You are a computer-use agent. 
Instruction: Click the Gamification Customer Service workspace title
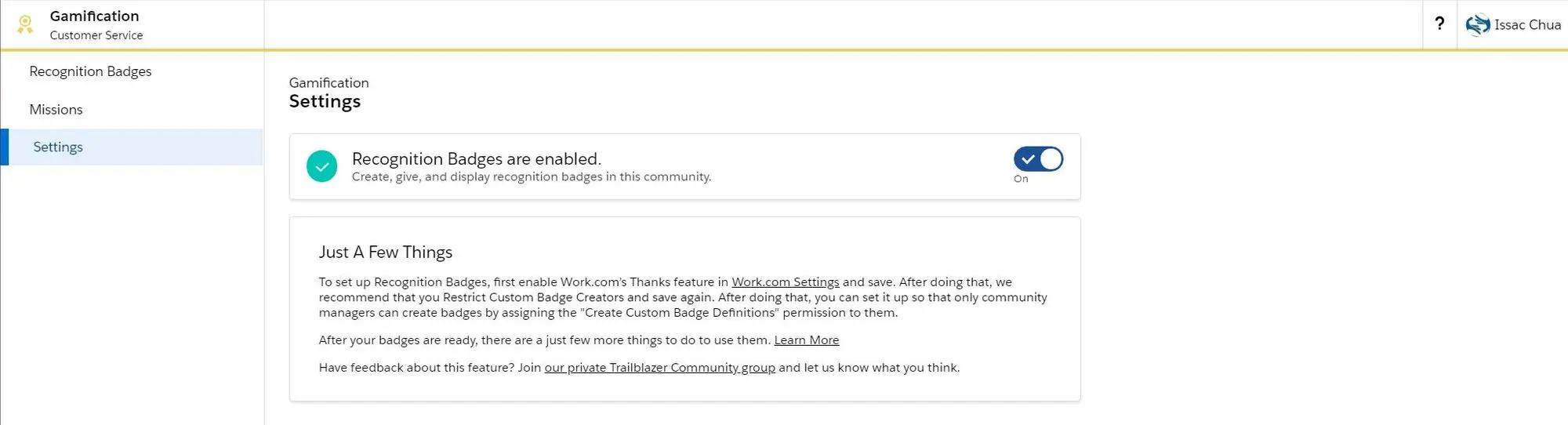click(96, 25)
